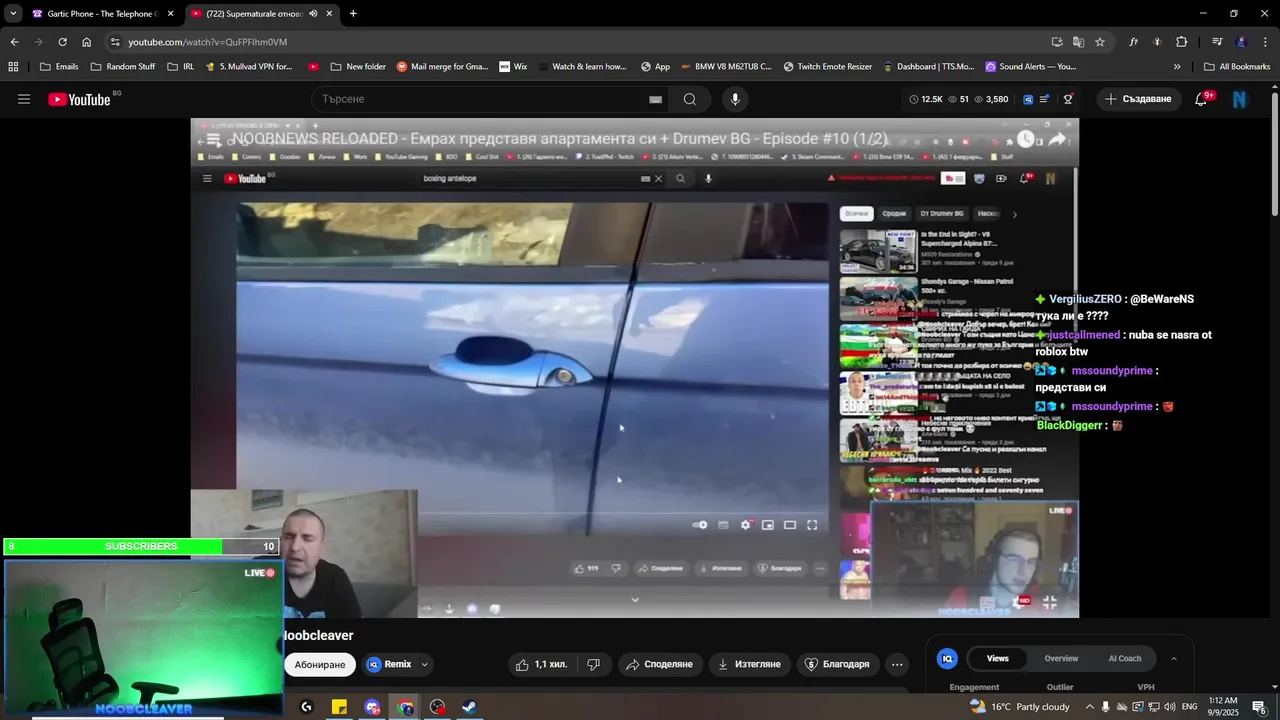
Task: Click the YouTube search magnifier button
Action: (x=690, y=99)
